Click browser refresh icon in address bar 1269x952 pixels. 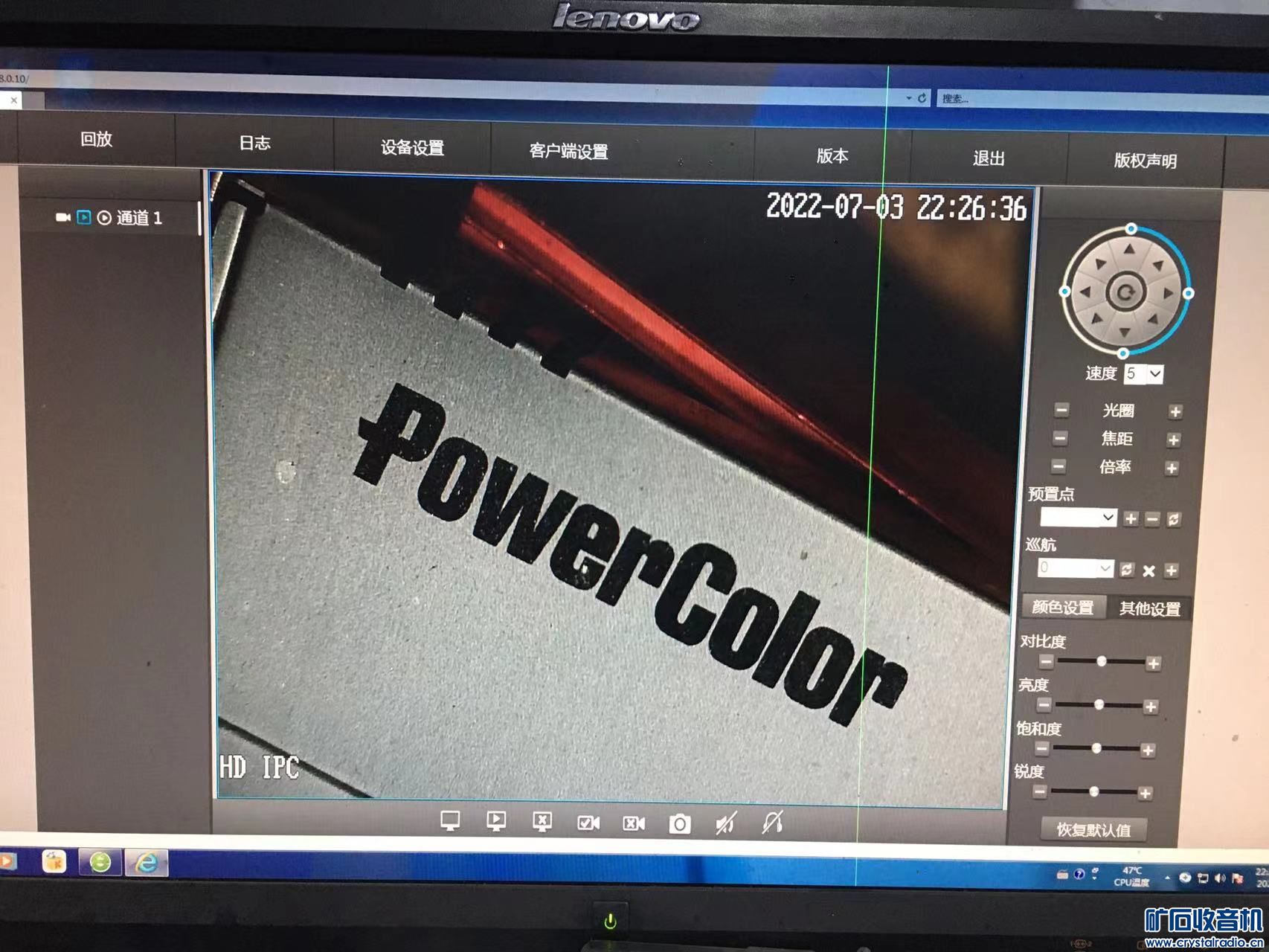point(922,97)
